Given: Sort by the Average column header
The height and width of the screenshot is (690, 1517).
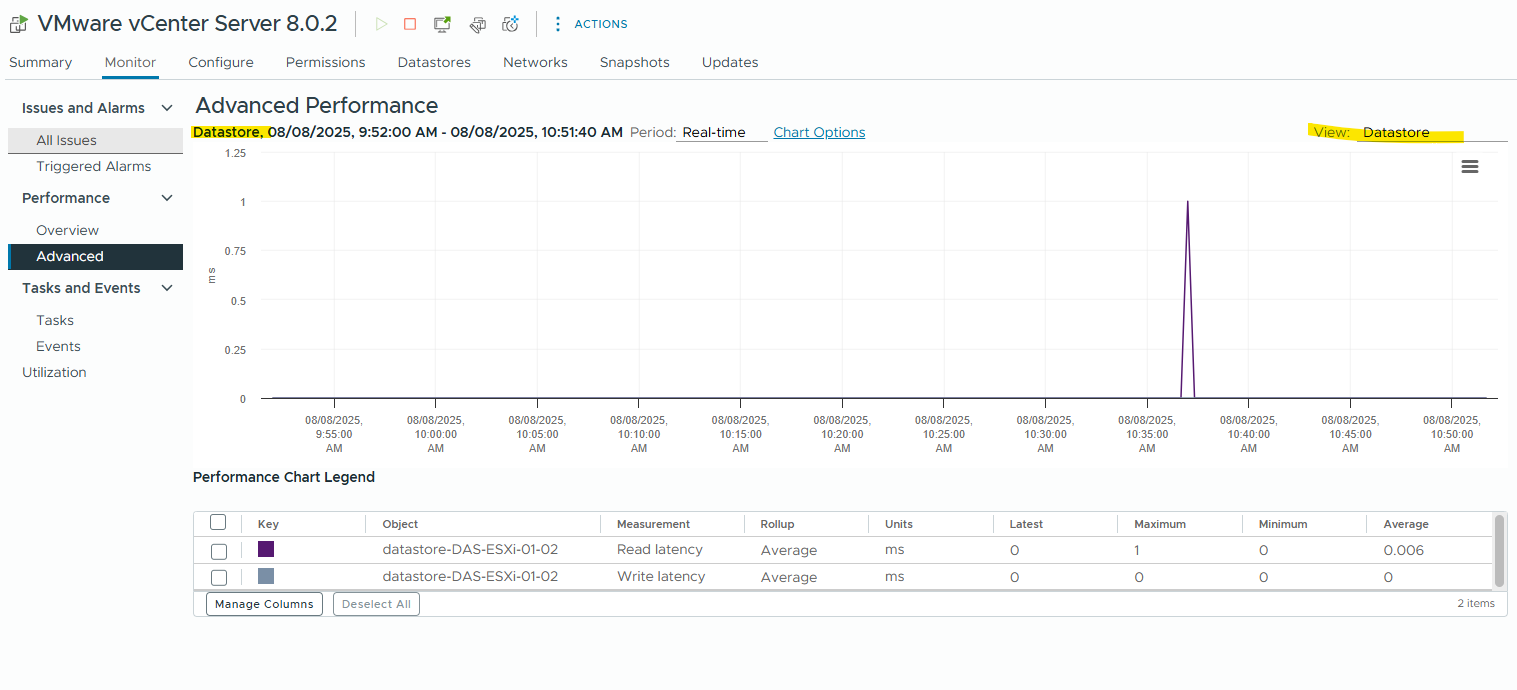Looking at the screenshot, I should 1406,524.
